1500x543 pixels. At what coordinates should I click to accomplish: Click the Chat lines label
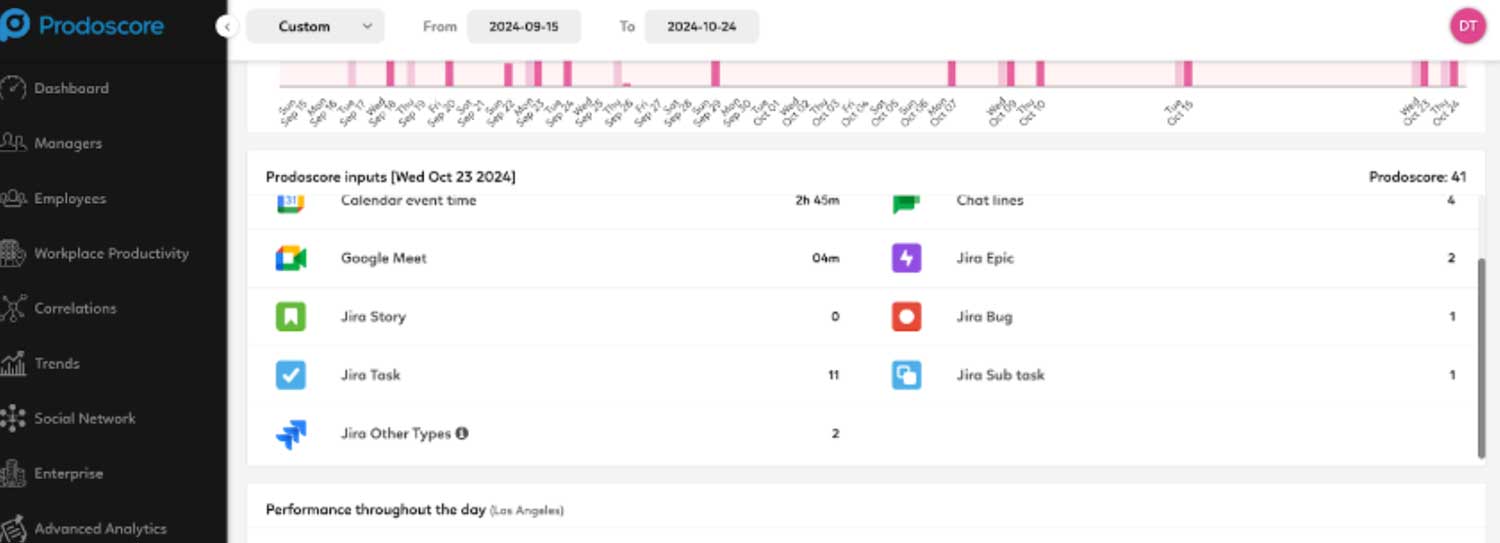pyautogui.click(x=990, y=200)
